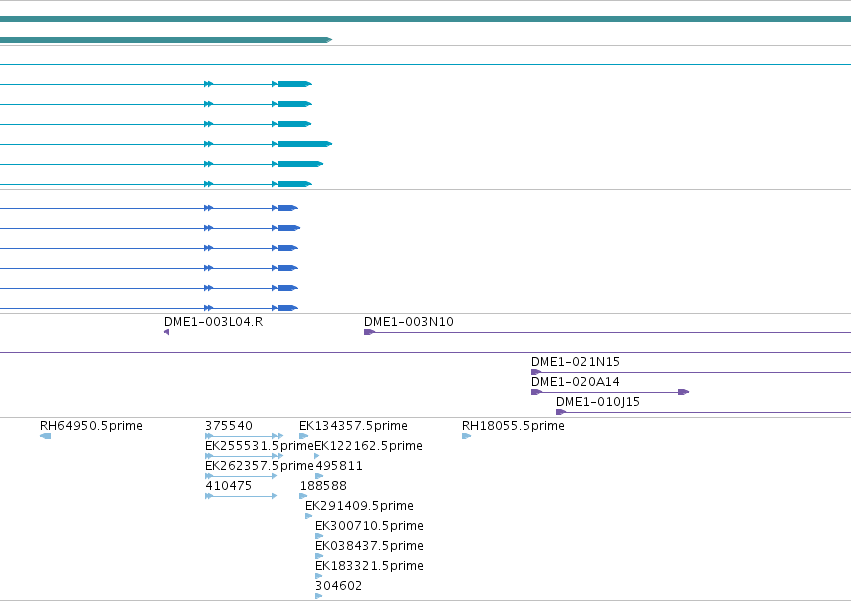
Task: Select the short thick teal bar near the top
Action: (166, 40)
